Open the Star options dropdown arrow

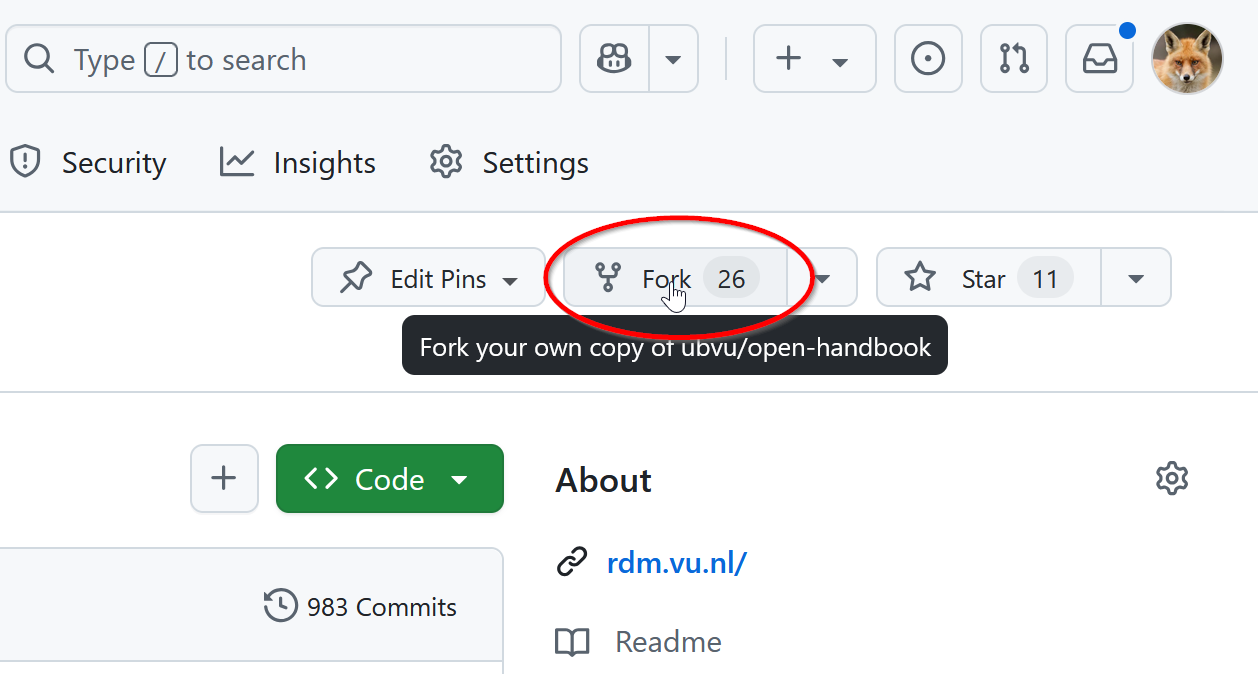coord(1136,277)
